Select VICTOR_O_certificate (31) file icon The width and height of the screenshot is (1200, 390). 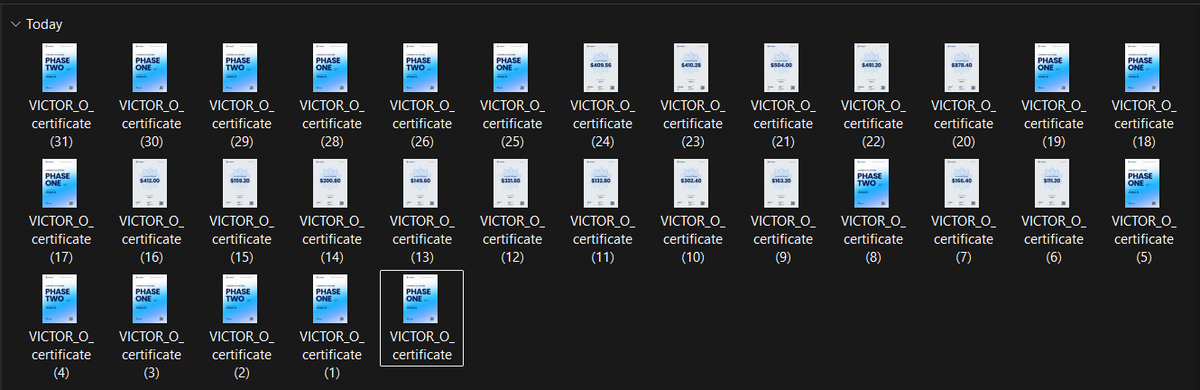click(62, 67)
